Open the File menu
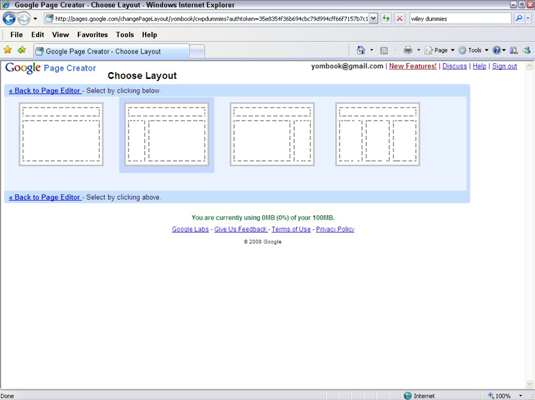Image resolution: width=535 pixels, height=400 pixels. click(x=16, y=34)
